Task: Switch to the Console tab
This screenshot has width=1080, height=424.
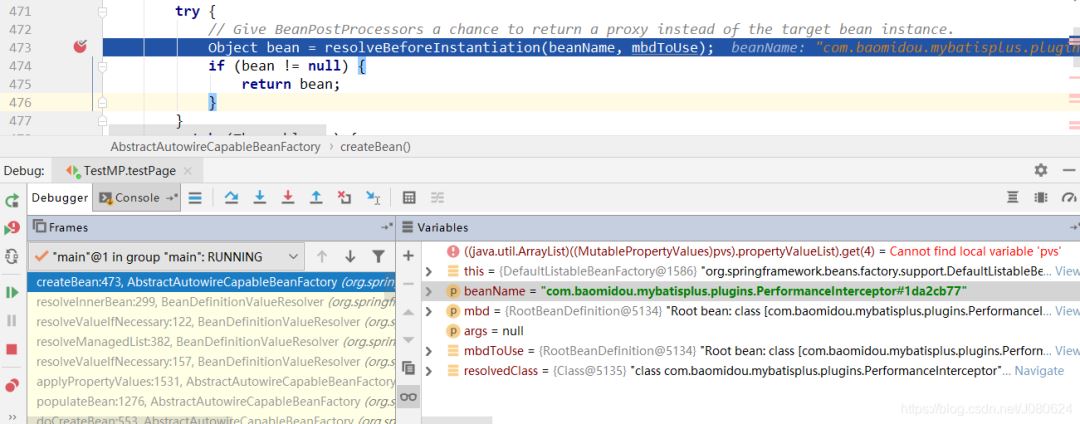Action: point(137,198)
